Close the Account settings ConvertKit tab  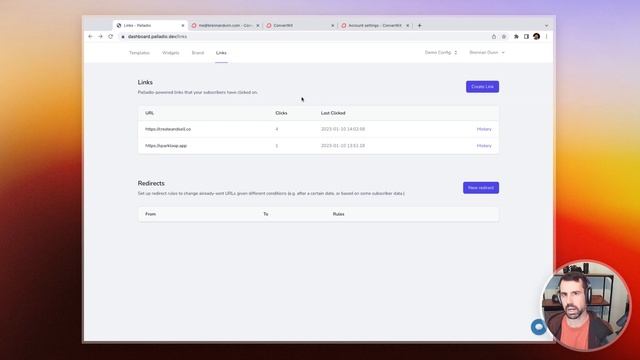pos(407,25)
